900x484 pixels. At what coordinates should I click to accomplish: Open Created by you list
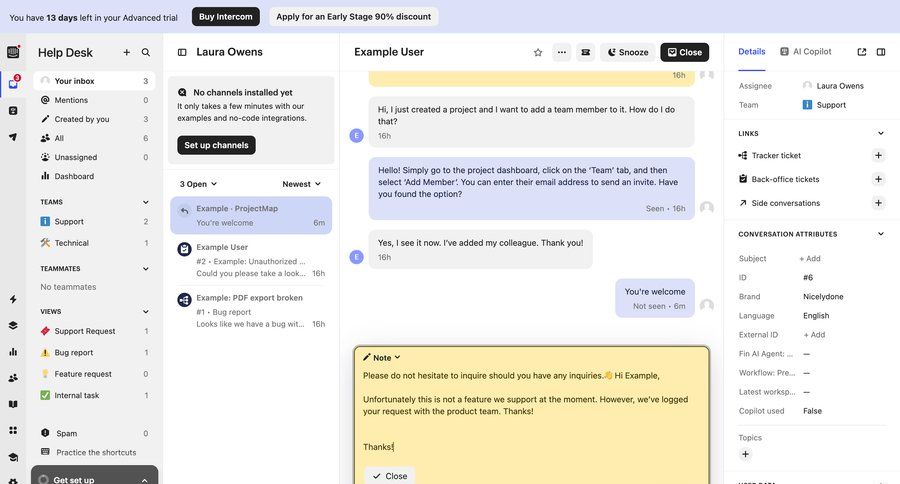coord(94,119)
